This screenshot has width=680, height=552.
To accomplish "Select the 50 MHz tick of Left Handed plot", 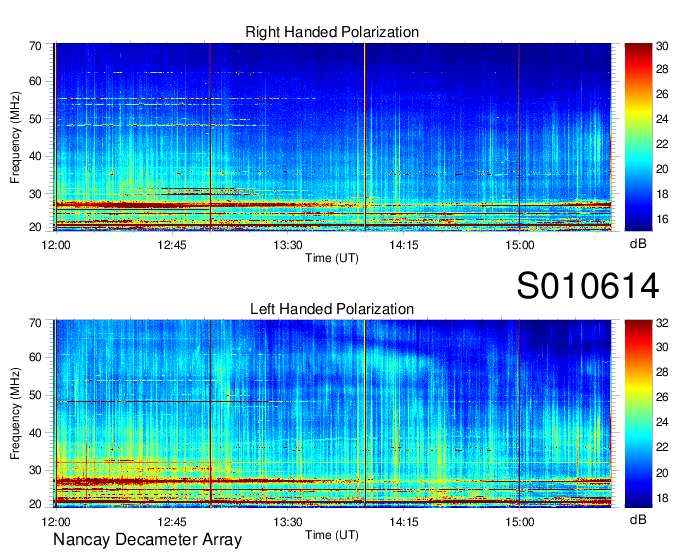I will pyautogui.click(x=36, y=395).
